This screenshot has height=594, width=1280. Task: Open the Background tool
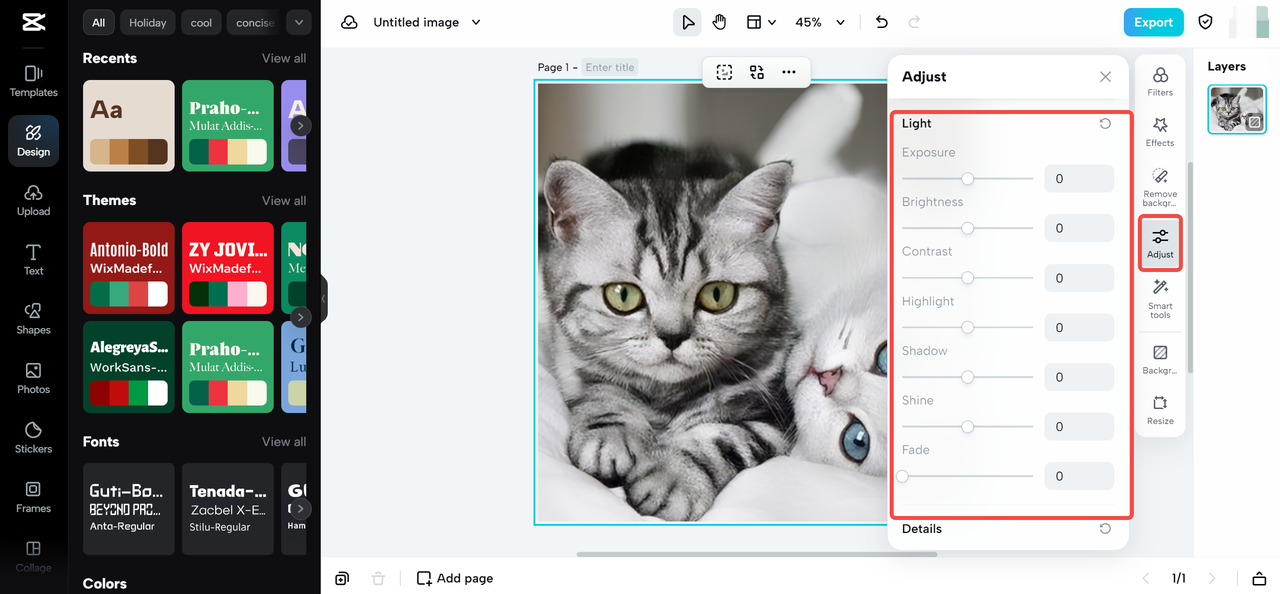(1160, 360)
